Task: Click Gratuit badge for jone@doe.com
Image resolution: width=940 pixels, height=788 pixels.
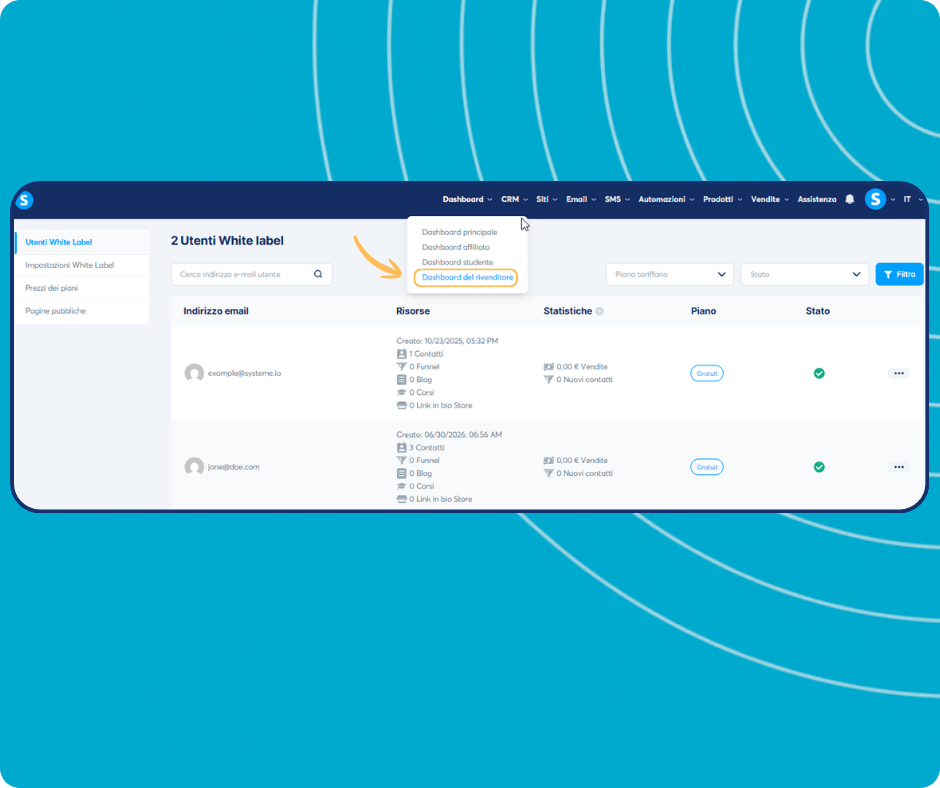Action: pos(707,467)
